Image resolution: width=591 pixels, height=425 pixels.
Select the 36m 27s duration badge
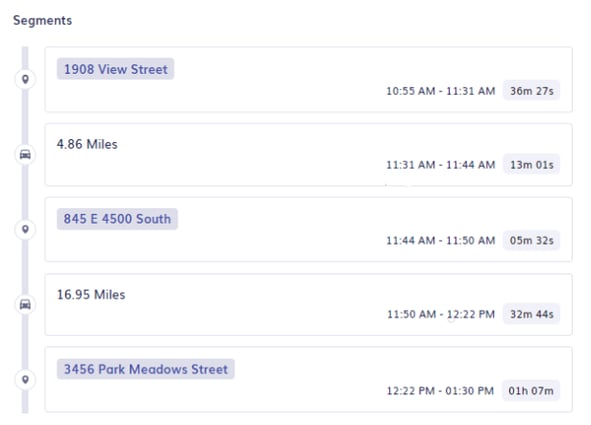(531, 91)
